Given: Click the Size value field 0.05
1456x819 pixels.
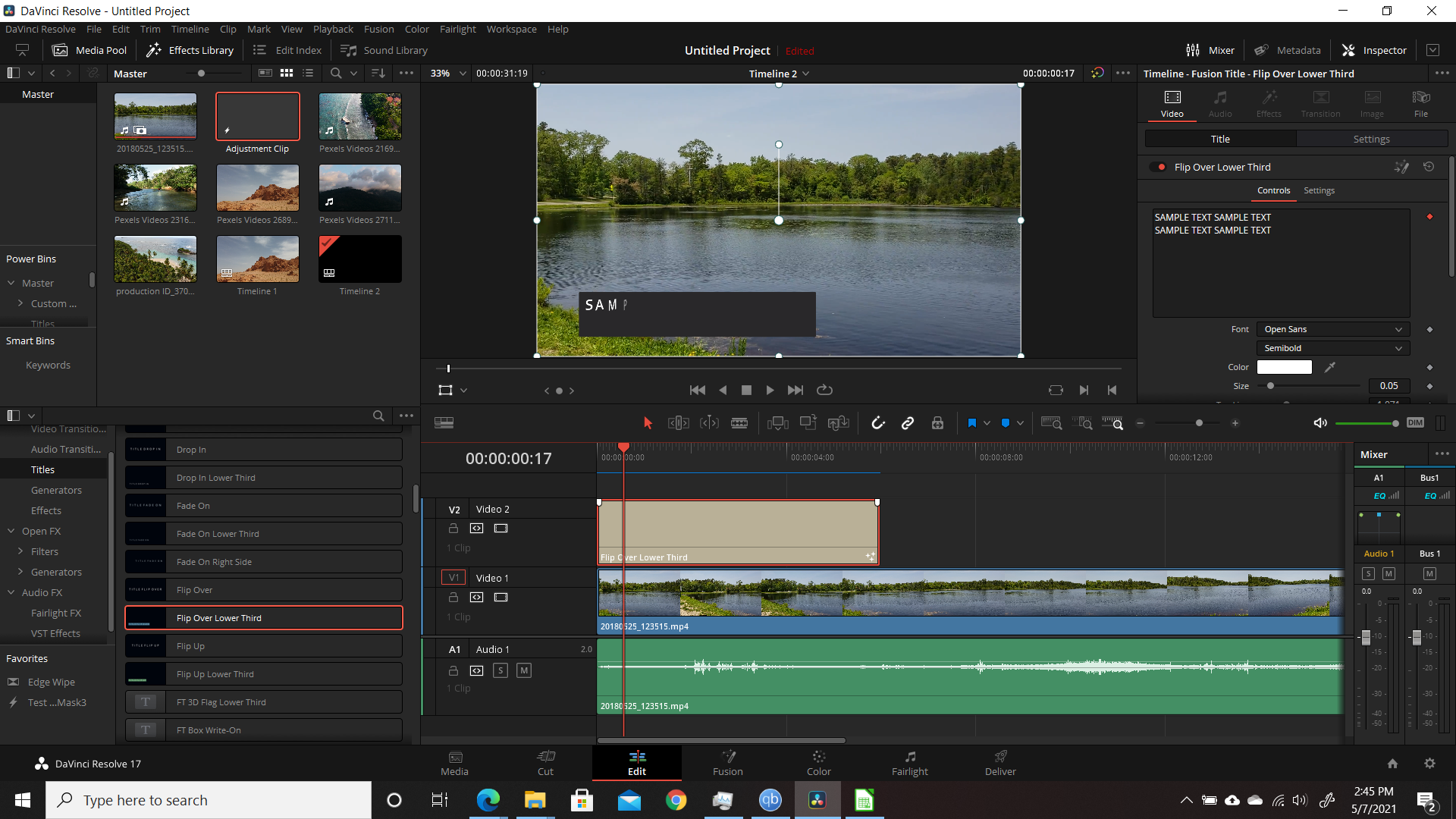Looking at the screenshot, I should 1389,386.
